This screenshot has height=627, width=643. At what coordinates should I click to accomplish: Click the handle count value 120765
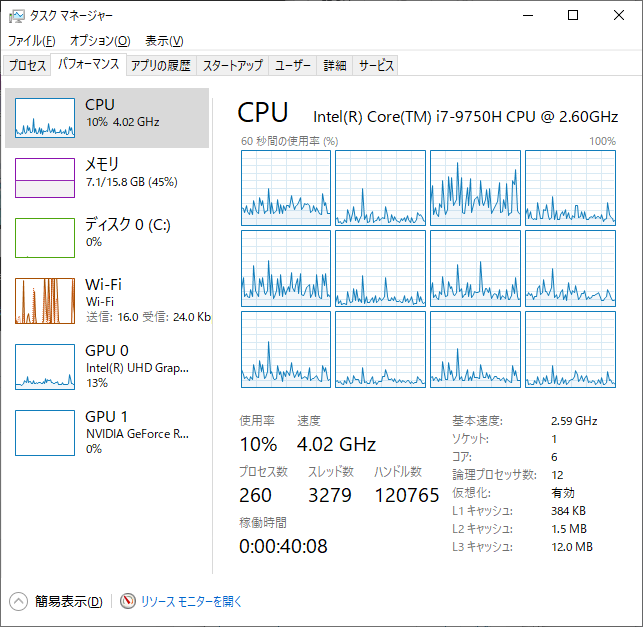(407, 495)
